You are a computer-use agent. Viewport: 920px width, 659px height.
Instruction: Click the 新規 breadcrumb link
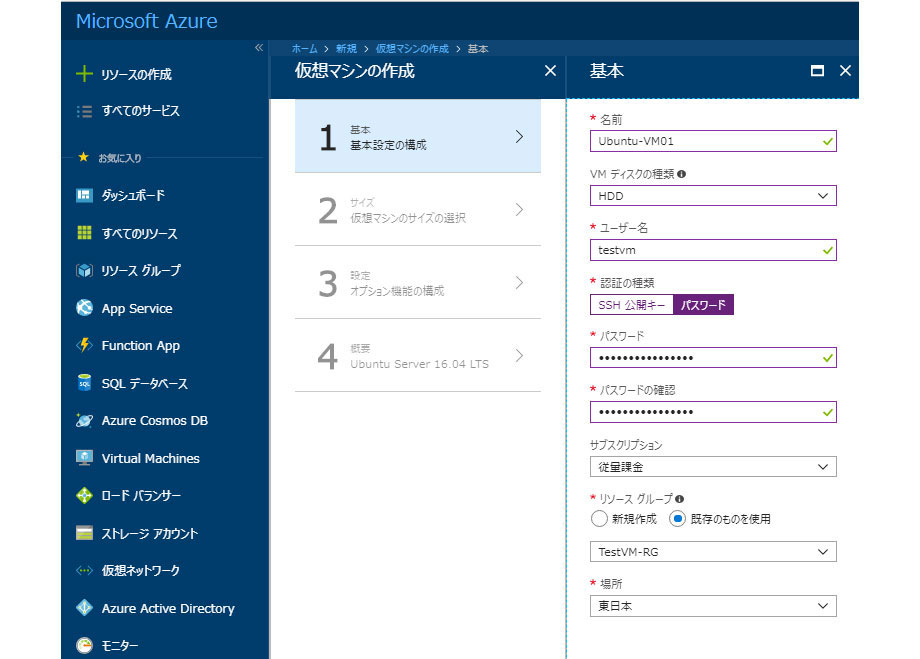click(346, 48)
